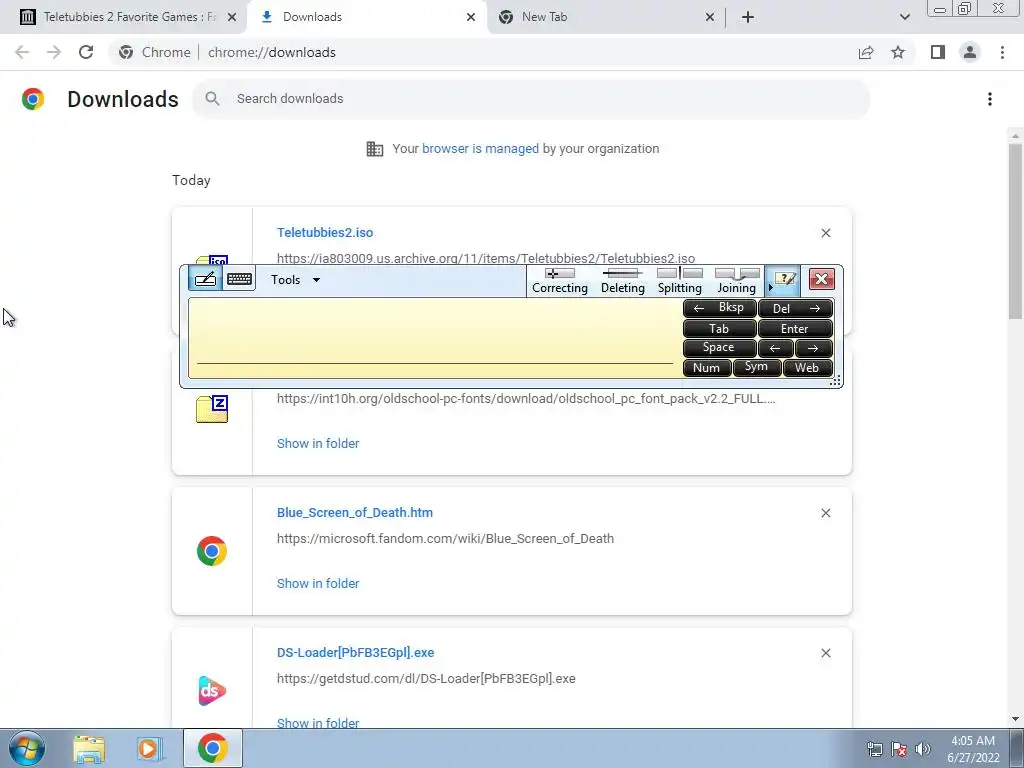Grab the input panel resize grip
1024x768 pixels.
[x=835, y=381]
